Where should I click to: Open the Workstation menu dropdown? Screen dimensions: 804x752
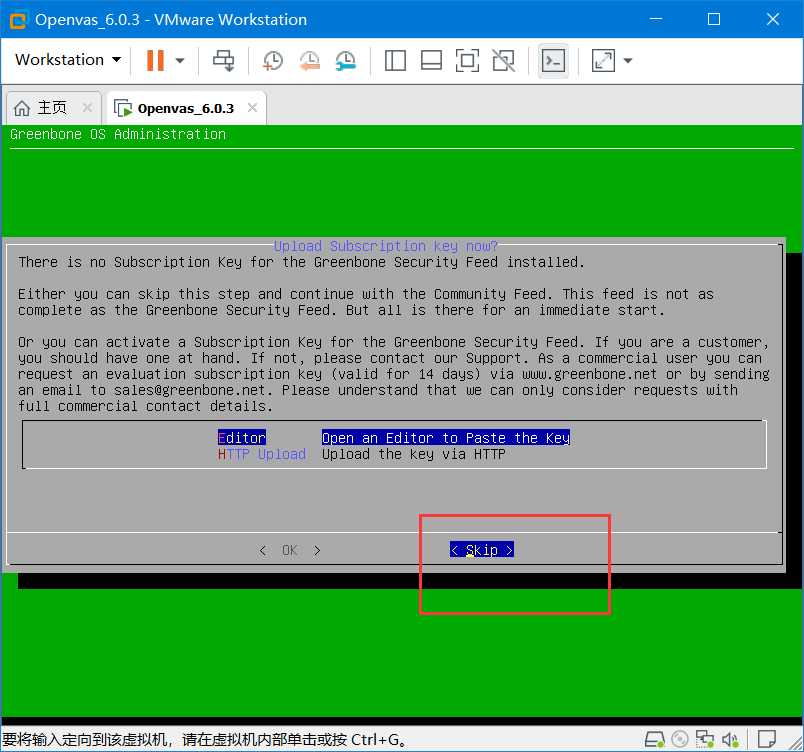coord(68,60)
